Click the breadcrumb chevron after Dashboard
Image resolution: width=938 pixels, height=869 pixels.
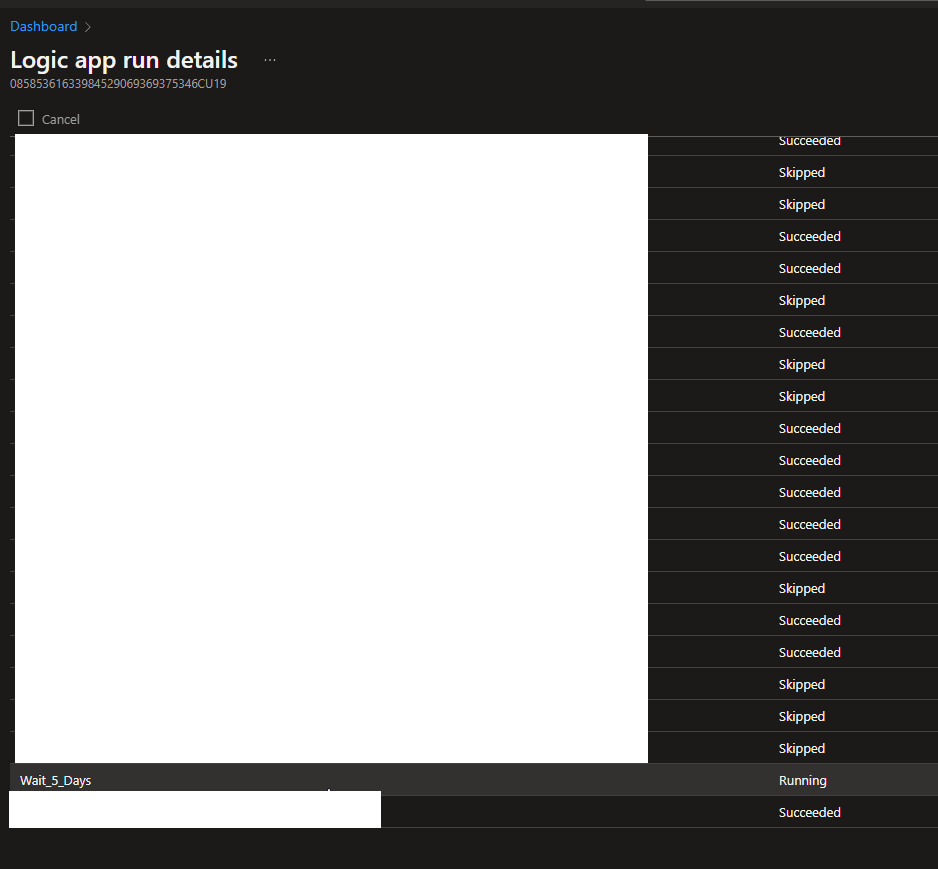(x=88, y=26)
